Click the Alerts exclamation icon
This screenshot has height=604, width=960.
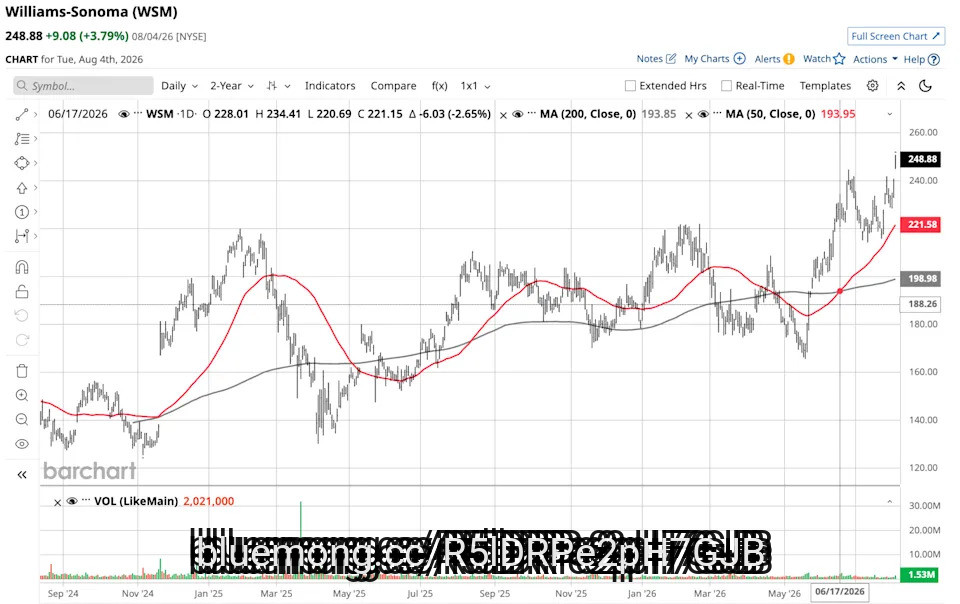(x=789, y=59)
